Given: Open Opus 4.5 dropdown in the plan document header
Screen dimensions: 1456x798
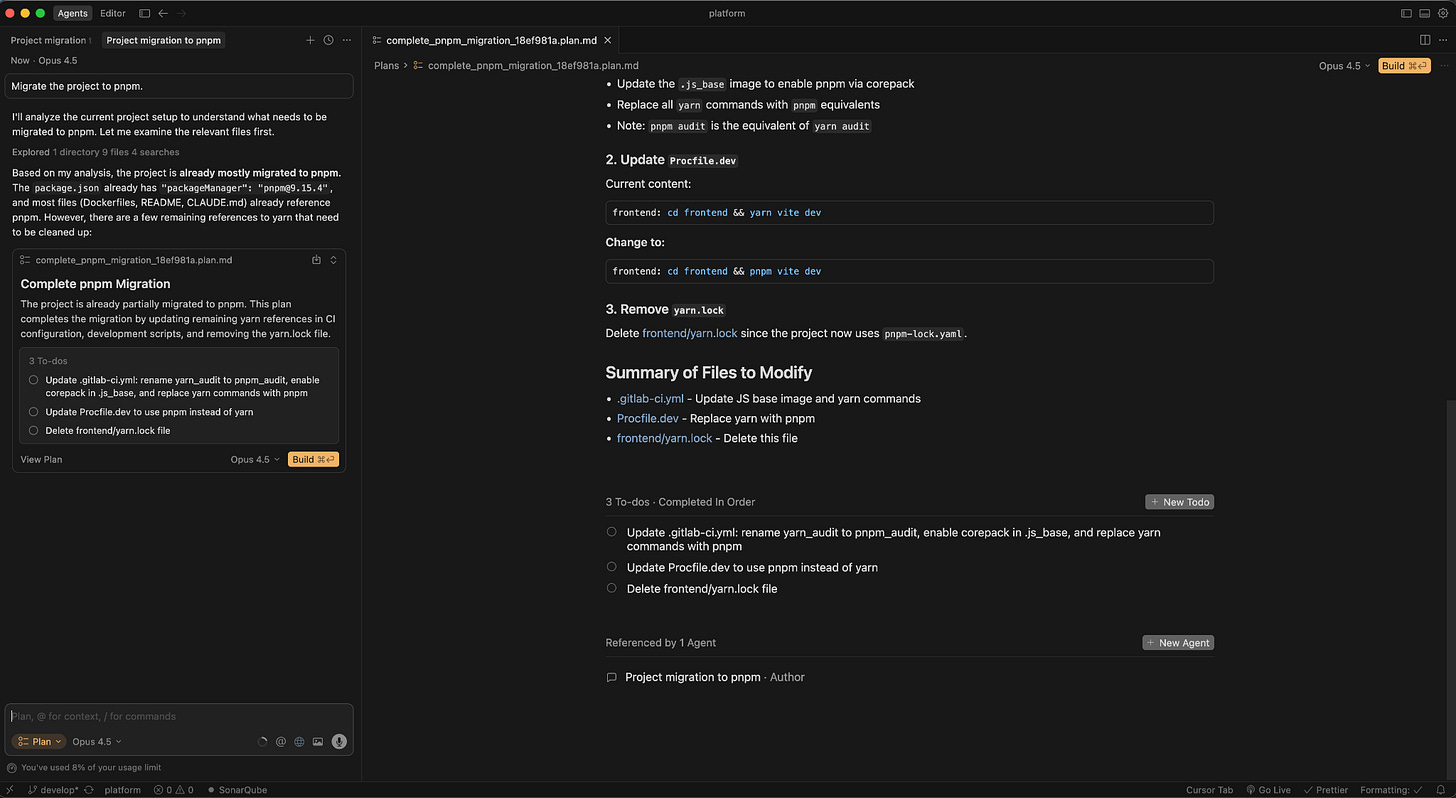Looking at the screenshot, I should (x=1345, y=66).
